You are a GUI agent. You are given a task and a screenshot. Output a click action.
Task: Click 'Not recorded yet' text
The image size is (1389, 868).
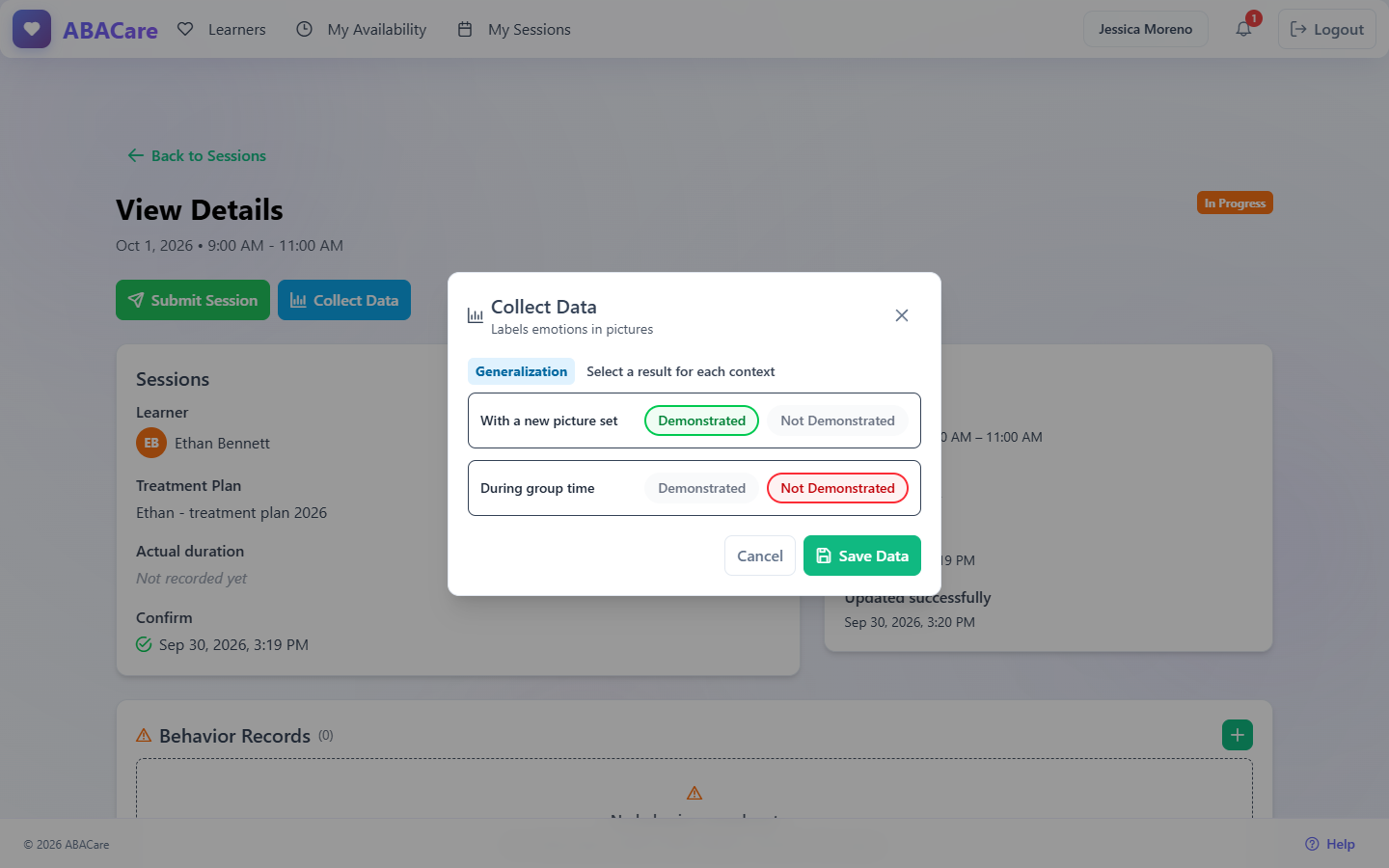pos(191,578)
